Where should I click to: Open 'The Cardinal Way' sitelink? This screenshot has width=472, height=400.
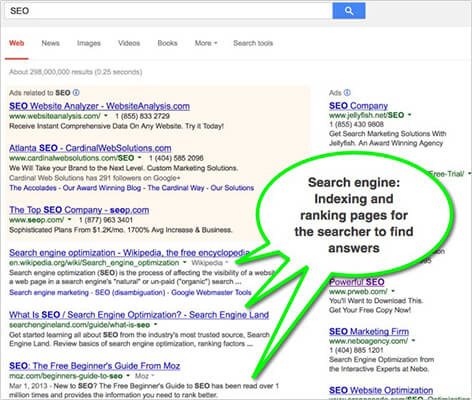click(176, 188)
